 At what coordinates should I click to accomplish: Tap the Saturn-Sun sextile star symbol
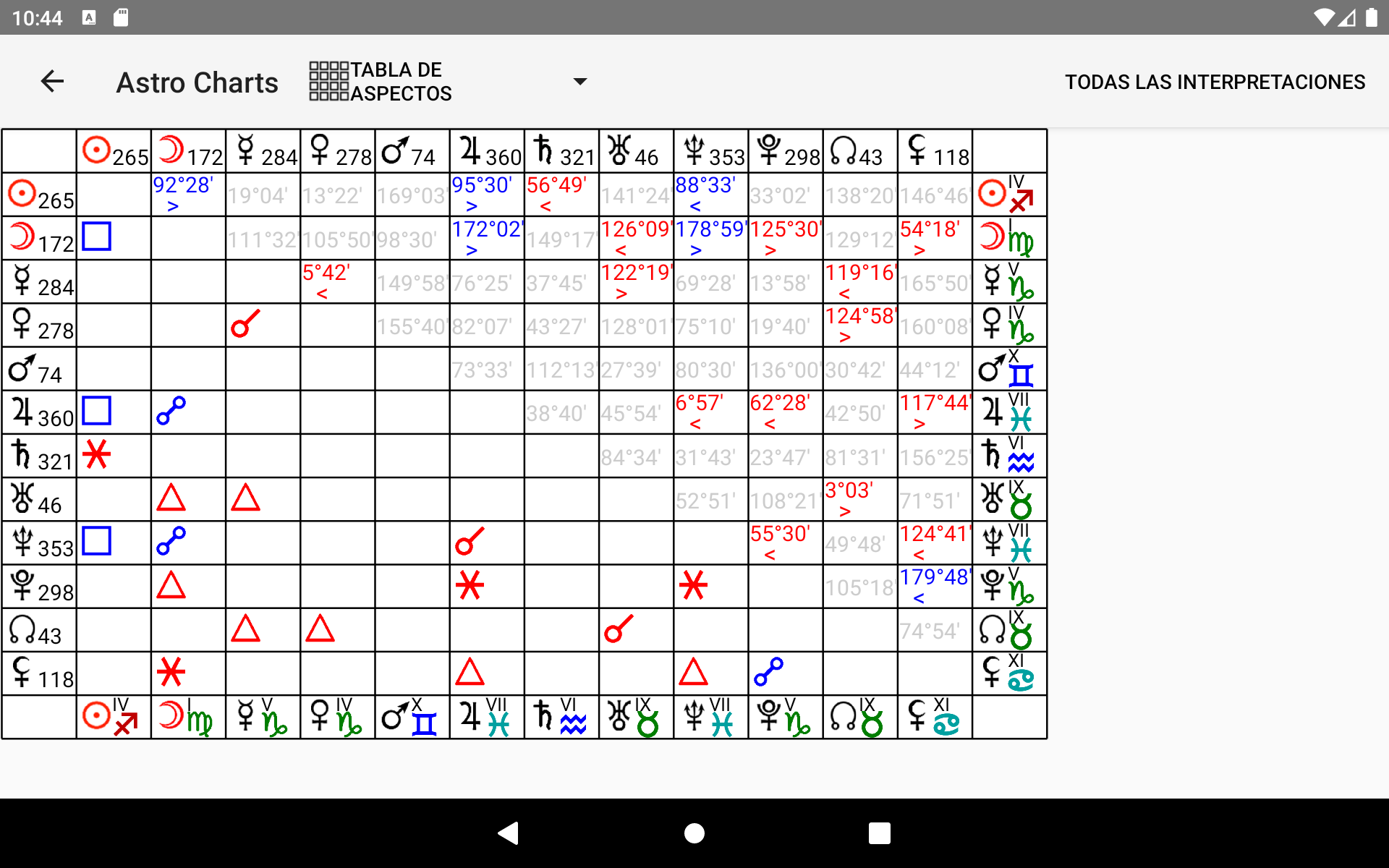click(x=96, y=454)
